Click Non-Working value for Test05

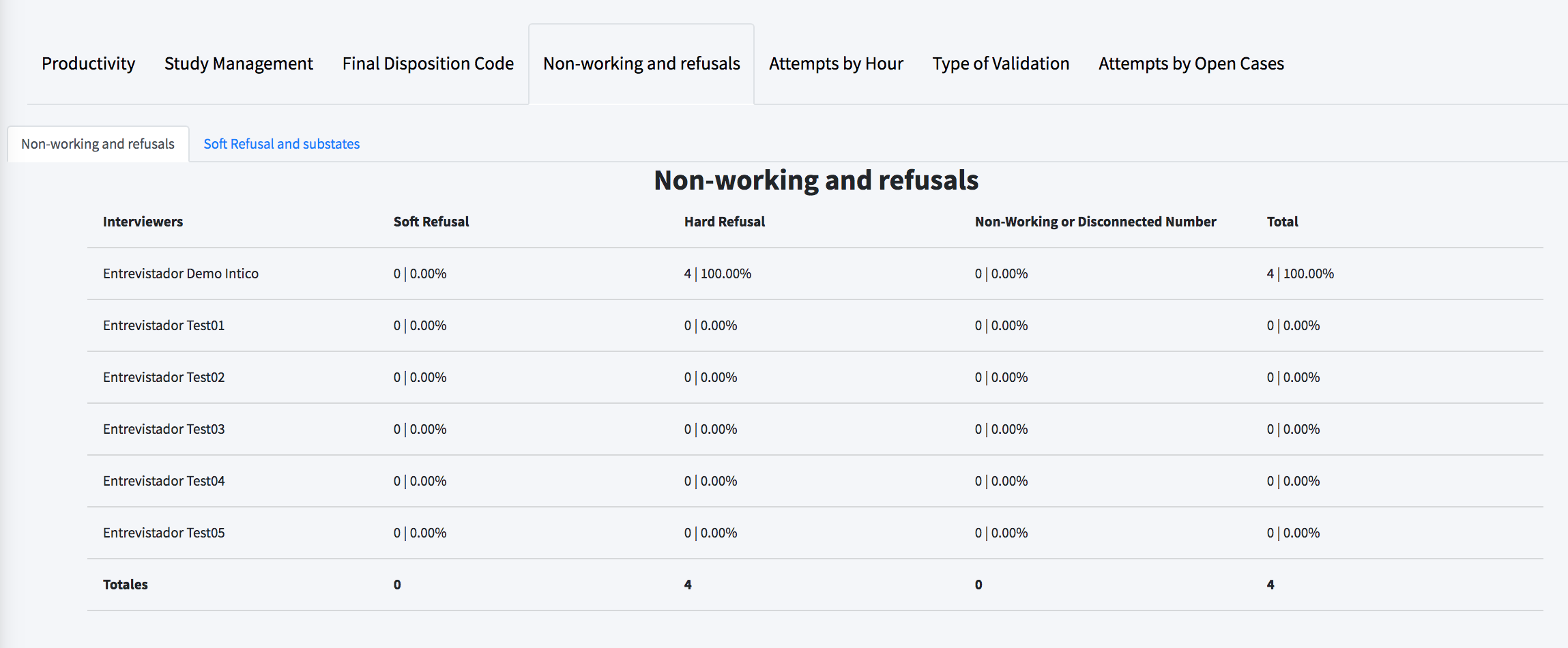coord(1001,533)
